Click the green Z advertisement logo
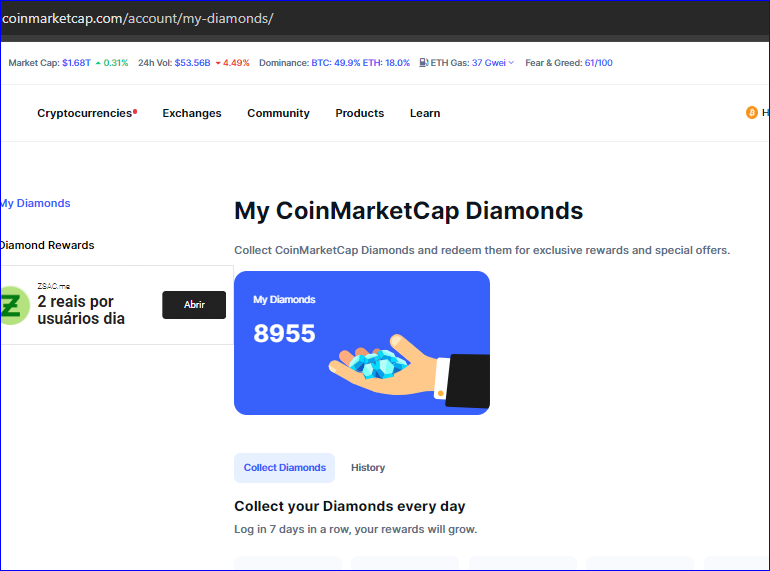 coord(13,305)
